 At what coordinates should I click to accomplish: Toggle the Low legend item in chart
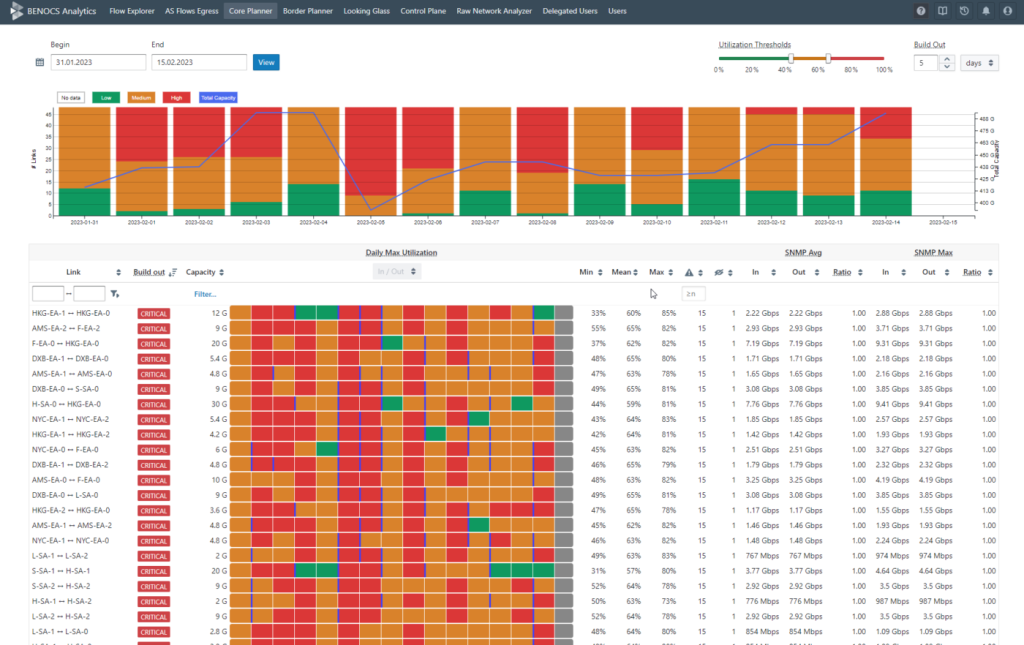[106, 98]
